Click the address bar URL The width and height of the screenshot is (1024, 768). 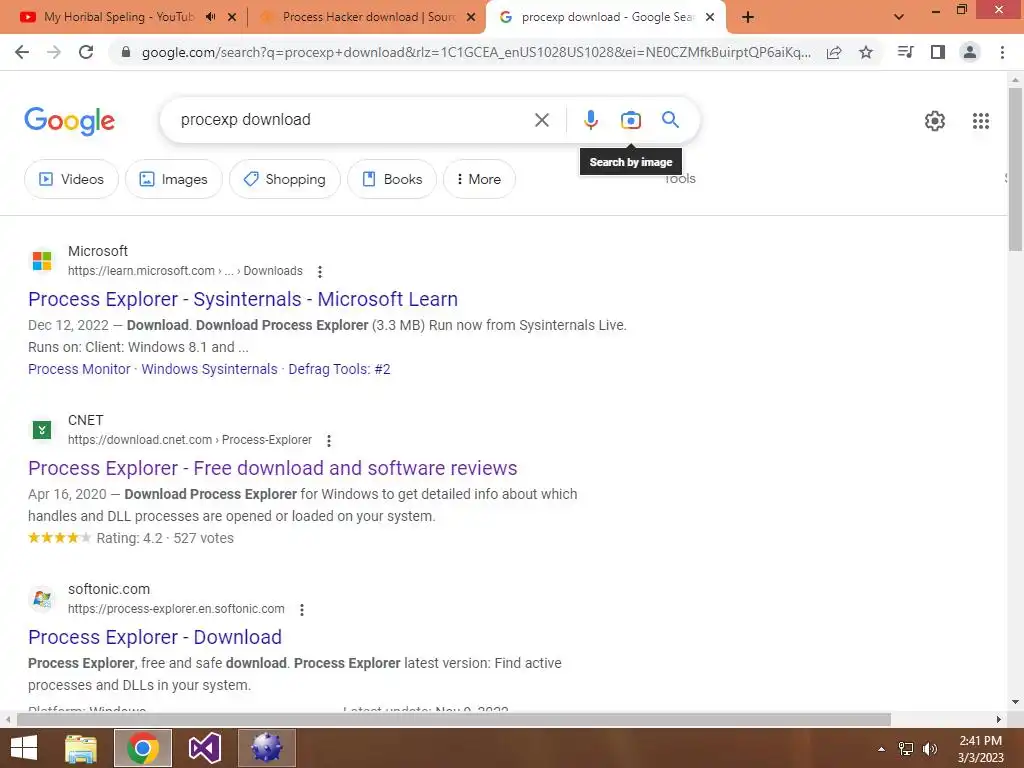[x=476, y=52]
